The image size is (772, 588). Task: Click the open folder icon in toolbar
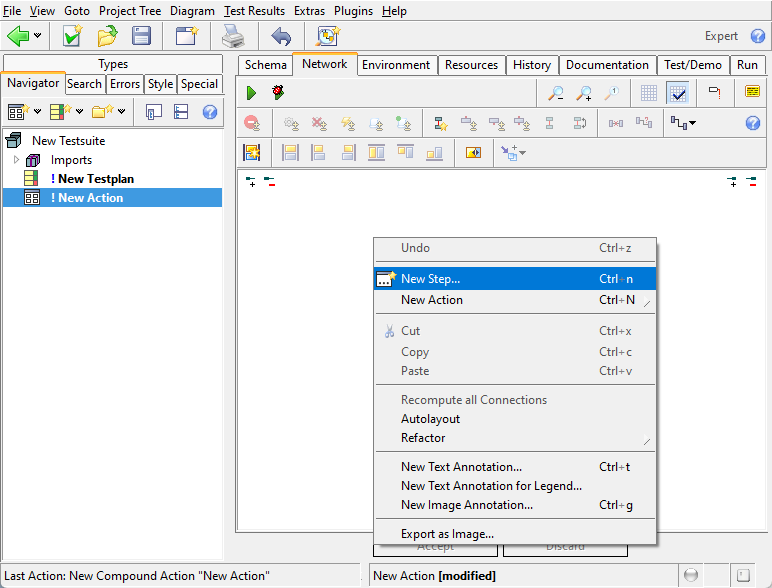pyautogui.click(x=107, y=36)
